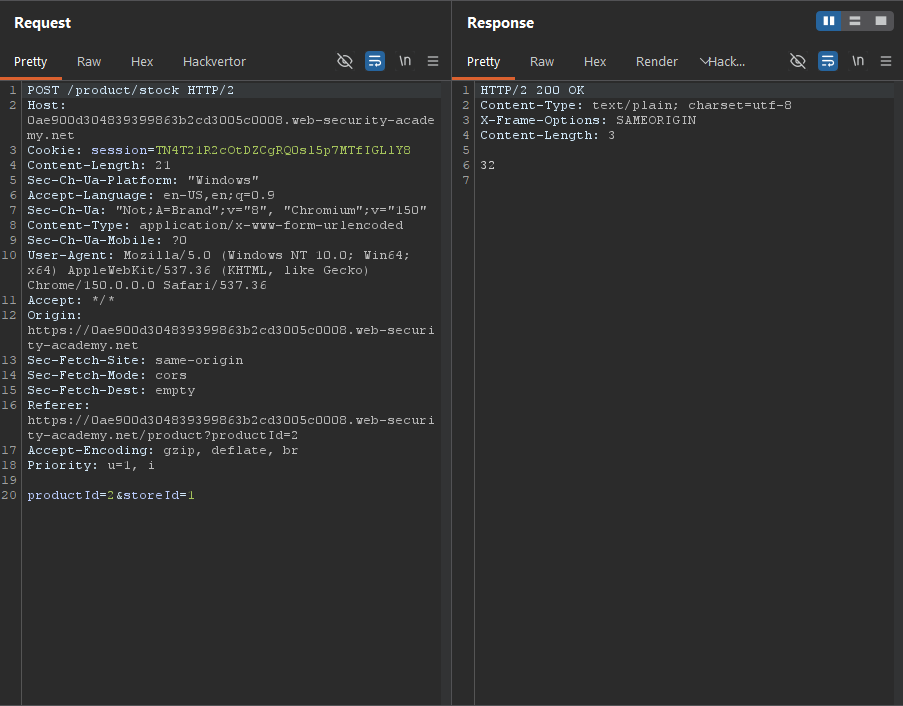Select top-bottom split layout icon

[855, 21]
